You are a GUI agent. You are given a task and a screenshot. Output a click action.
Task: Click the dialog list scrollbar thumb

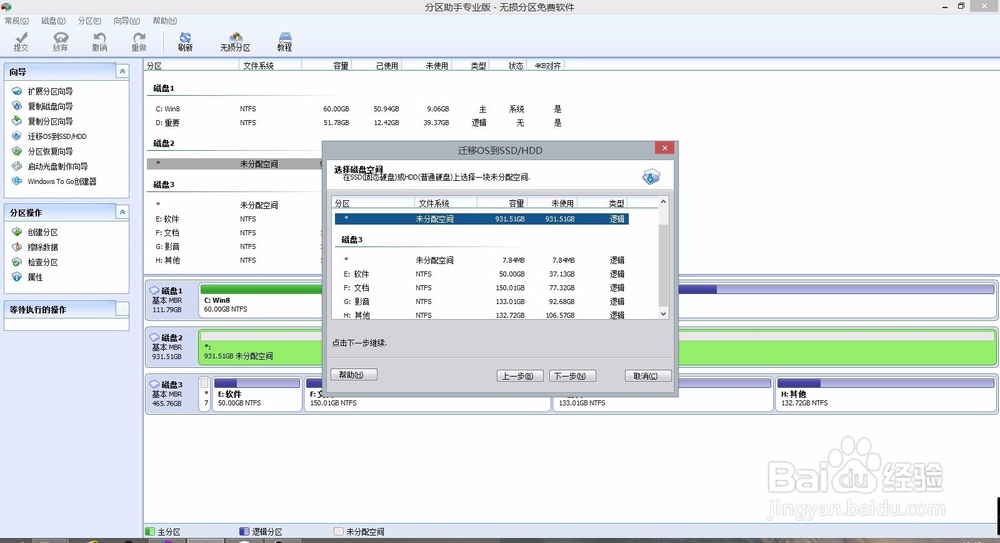(663, 265)
